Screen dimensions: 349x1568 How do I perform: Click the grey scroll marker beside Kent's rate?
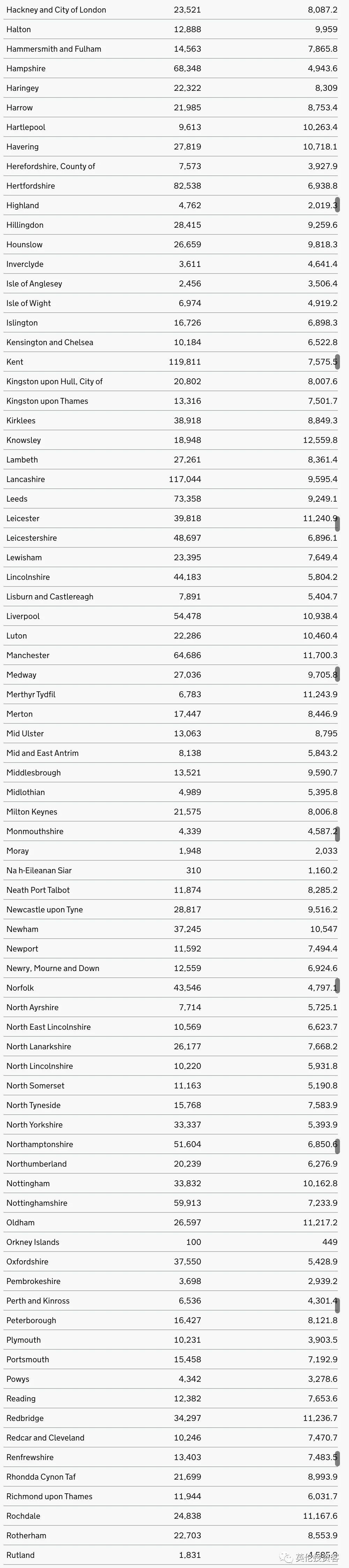[337, 362]
